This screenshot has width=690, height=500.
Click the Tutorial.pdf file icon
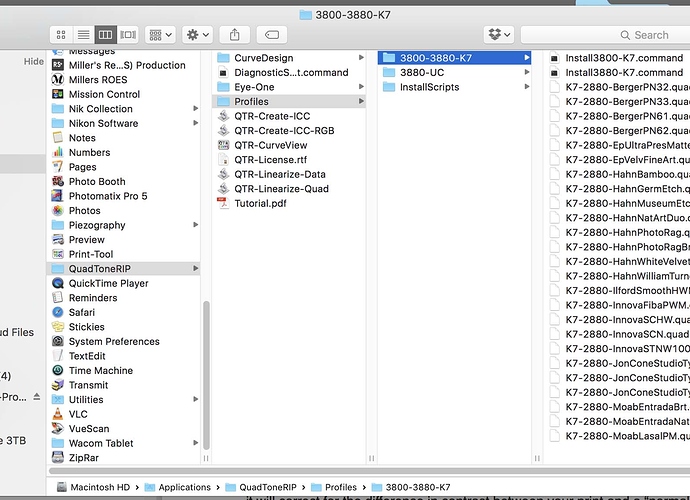(x=224, y=203)
